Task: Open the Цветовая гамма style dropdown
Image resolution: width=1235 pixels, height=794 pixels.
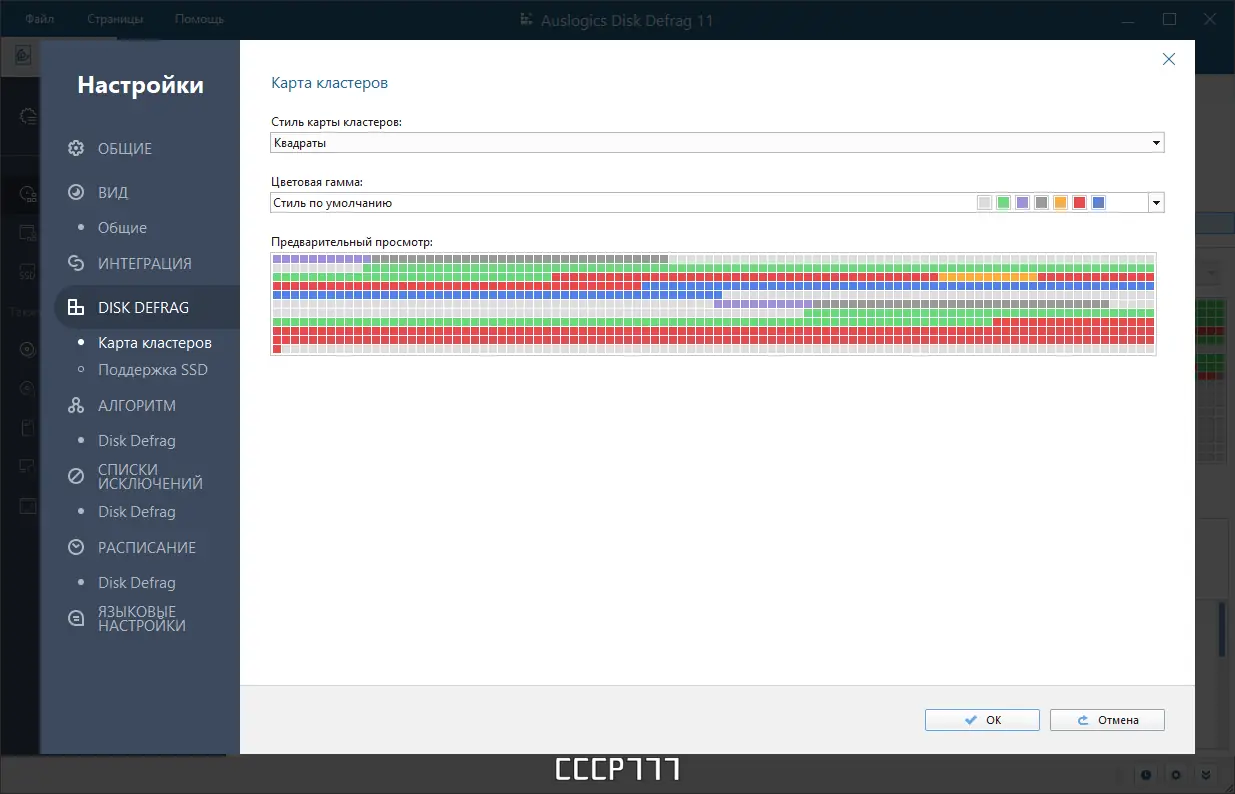Action: click(x=1156, y=202)
